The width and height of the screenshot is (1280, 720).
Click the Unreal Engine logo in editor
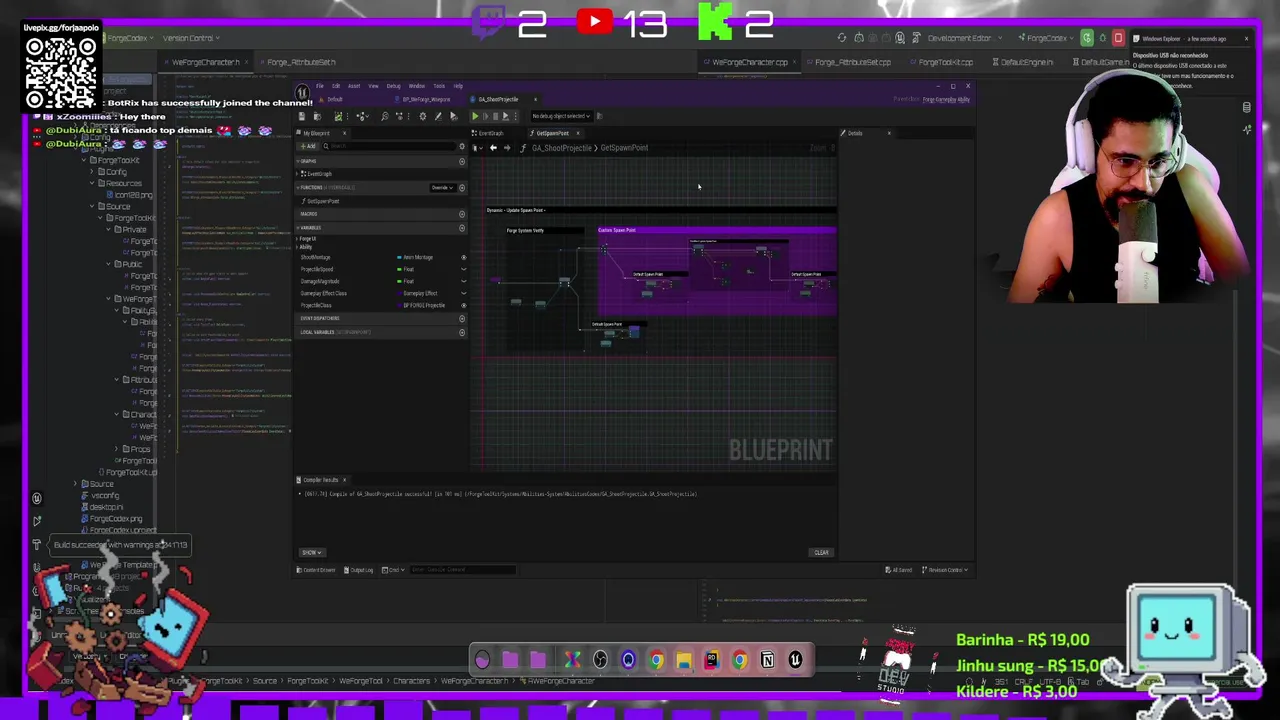(x=302, y=92)
